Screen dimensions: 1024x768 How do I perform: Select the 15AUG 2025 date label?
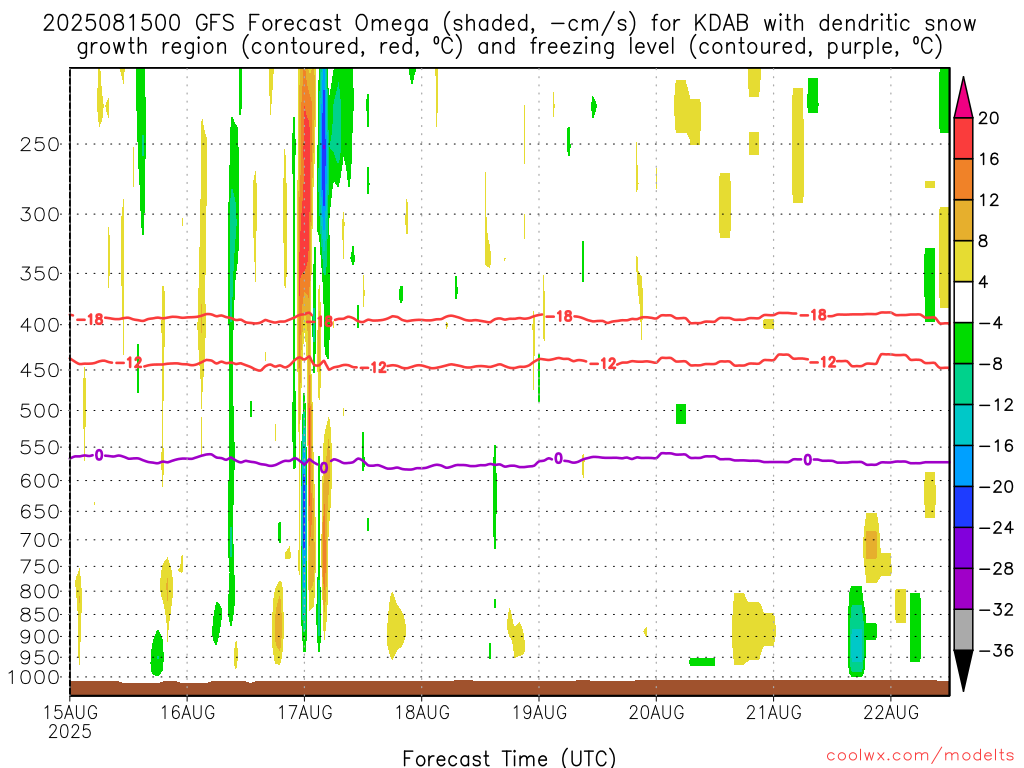pos(70,721)
